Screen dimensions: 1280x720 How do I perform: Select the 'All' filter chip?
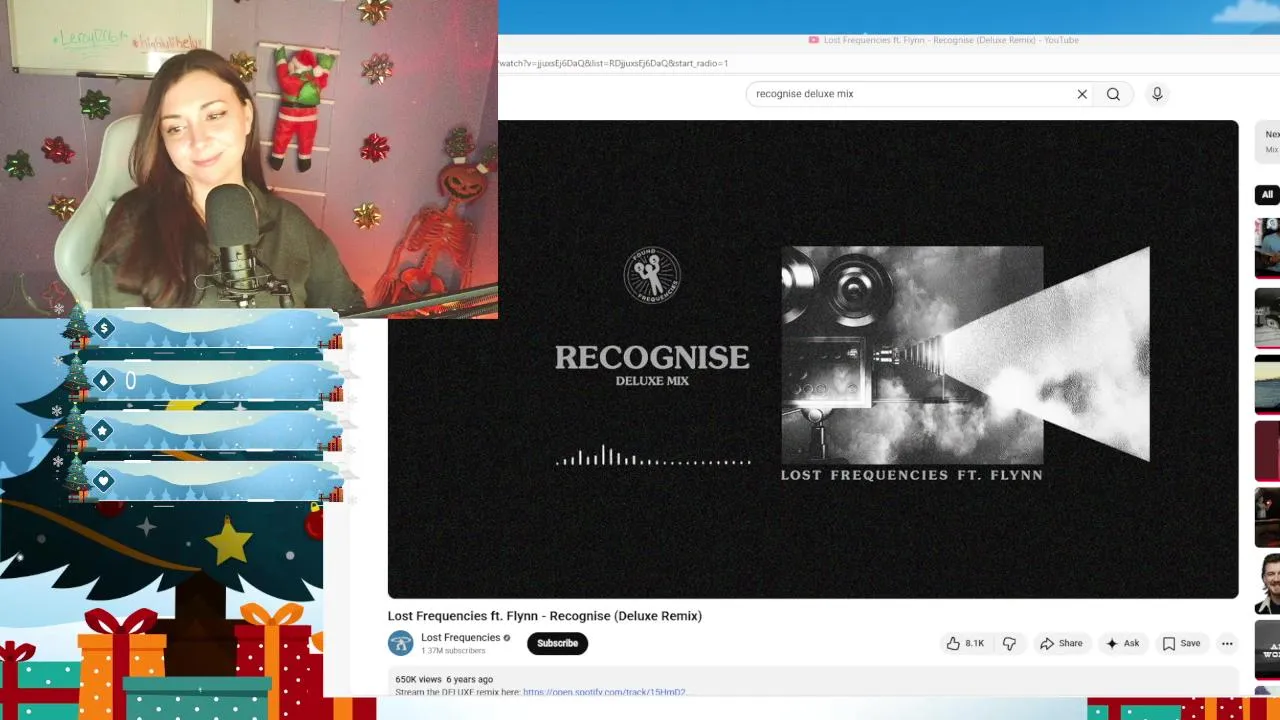pyautogui.click(x=1267, y=194)
